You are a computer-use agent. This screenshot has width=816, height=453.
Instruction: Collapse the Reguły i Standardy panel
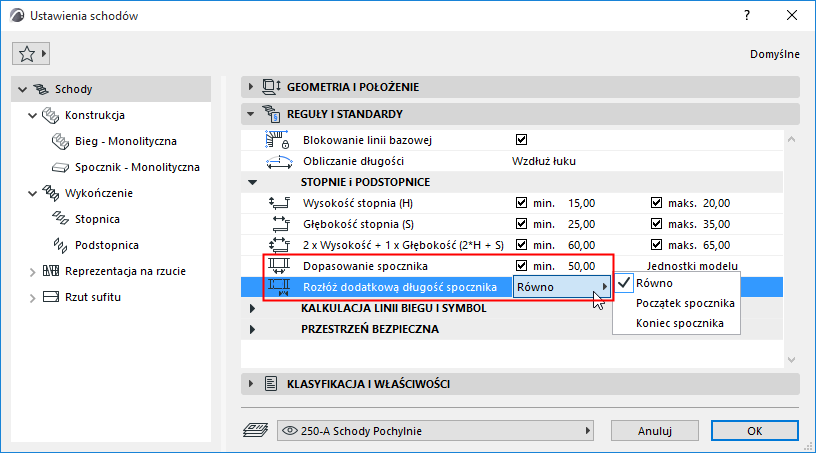pos(251,114)
